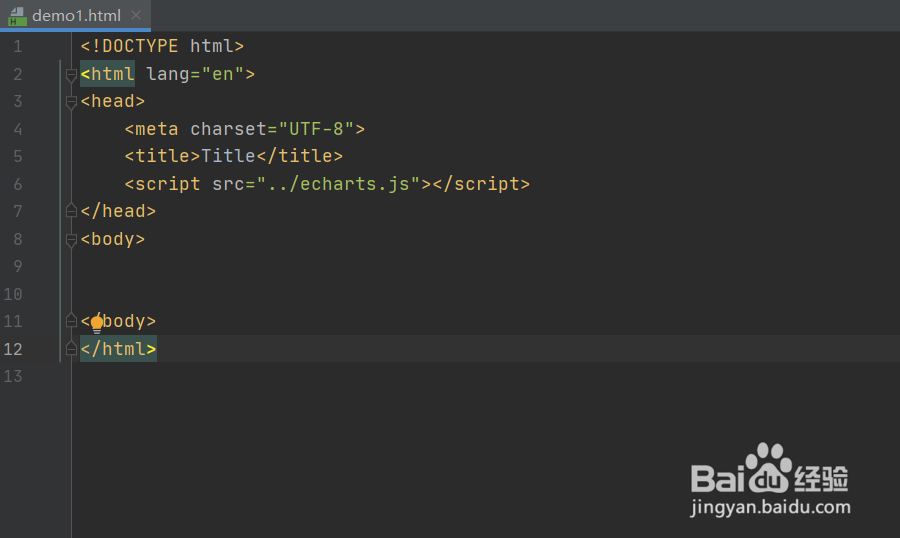Click the closing </script> tag

481,184
